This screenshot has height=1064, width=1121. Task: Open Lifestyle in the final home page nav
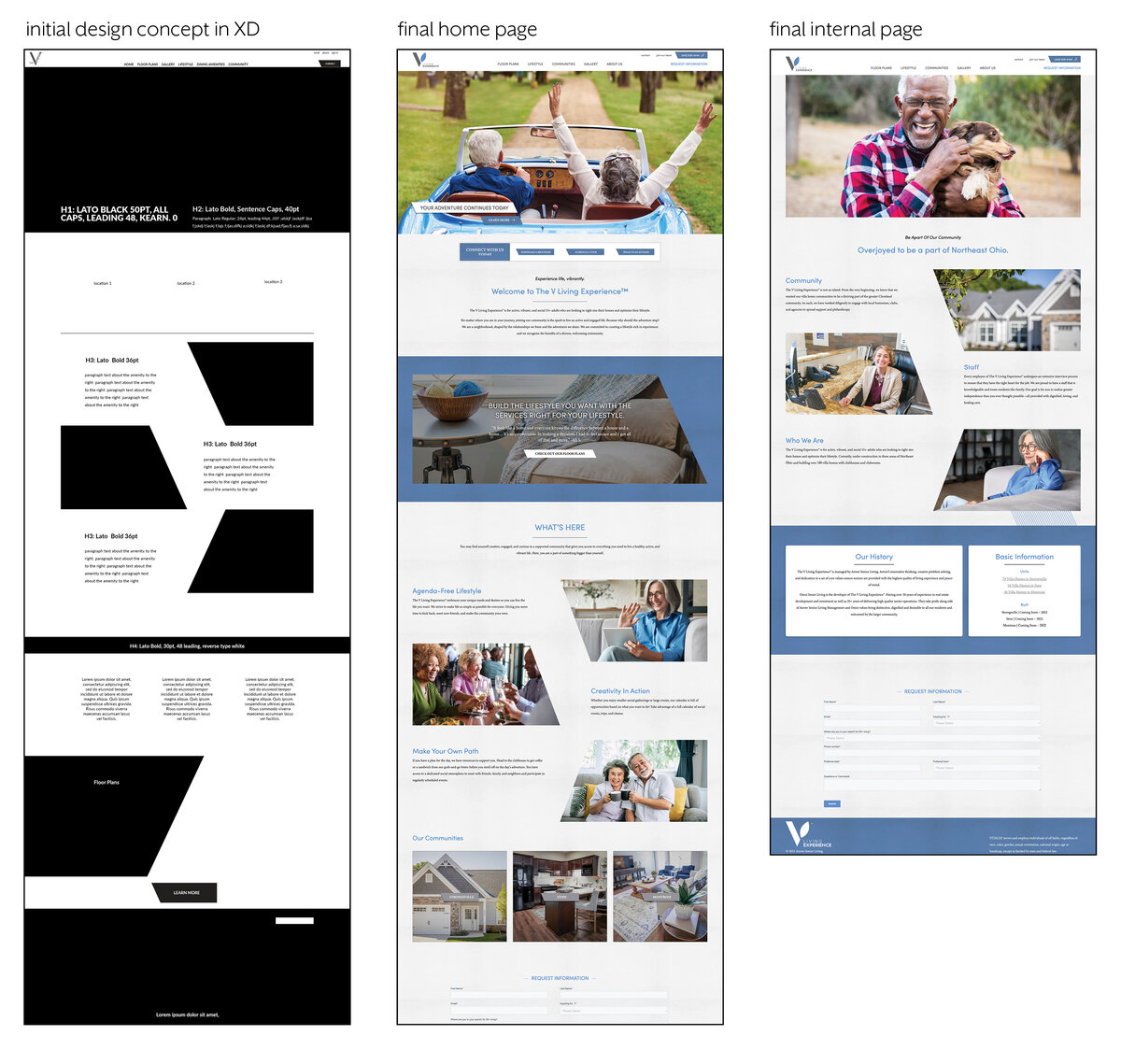535,64
